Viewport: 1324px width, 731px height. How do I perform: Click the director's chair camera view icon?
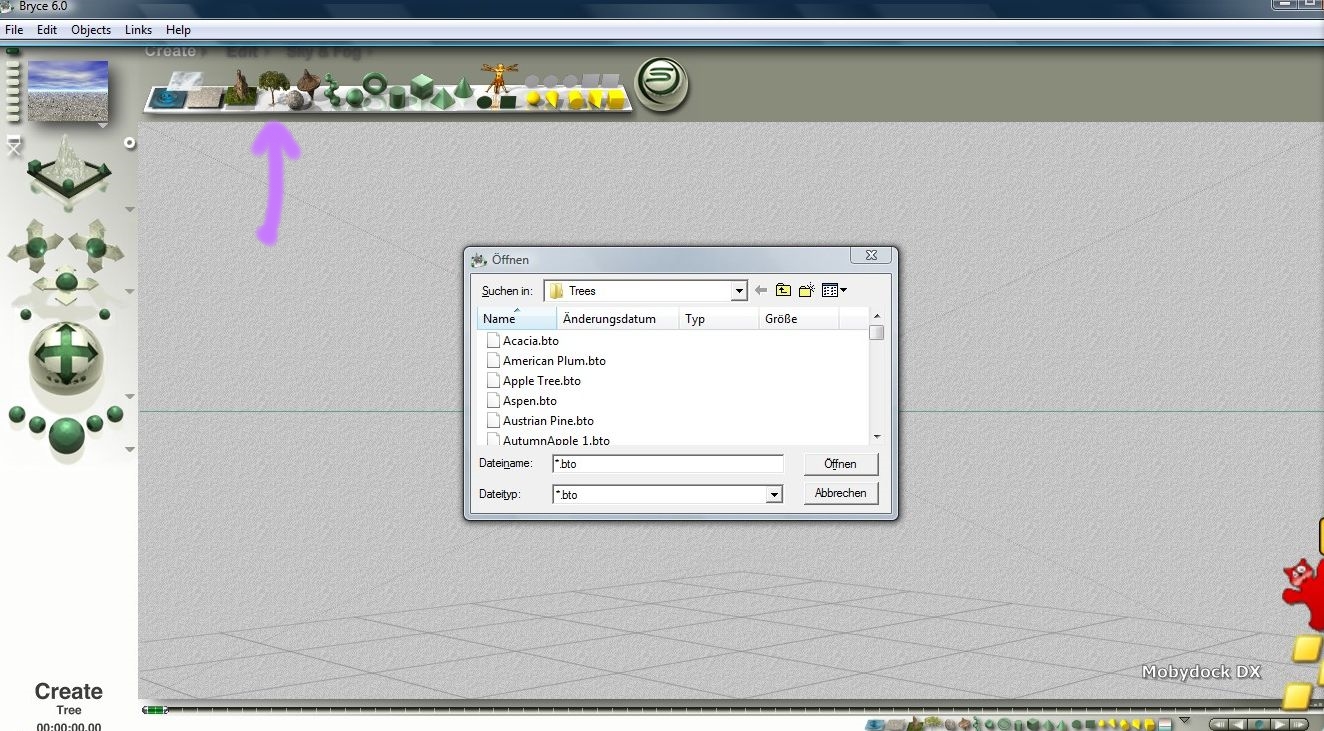[x=13, y=146]
